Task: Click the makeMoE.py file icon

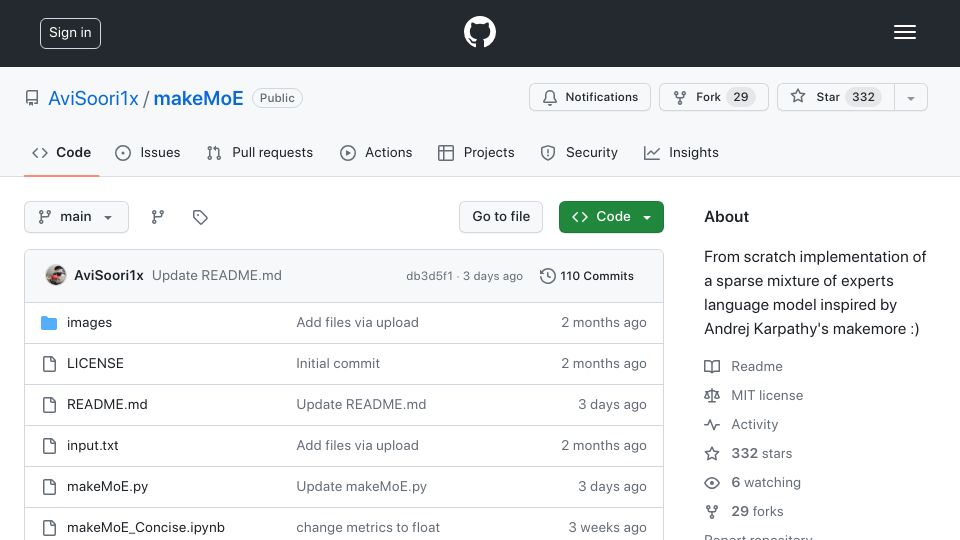Action: point(49,487)
